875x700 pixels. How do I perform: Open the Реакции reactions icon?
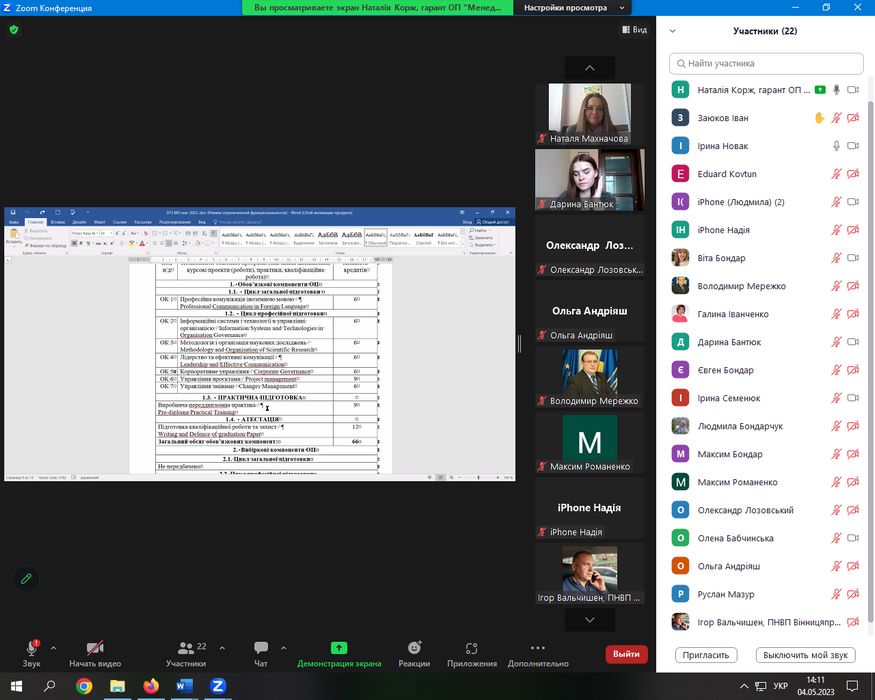coord(414,650)
